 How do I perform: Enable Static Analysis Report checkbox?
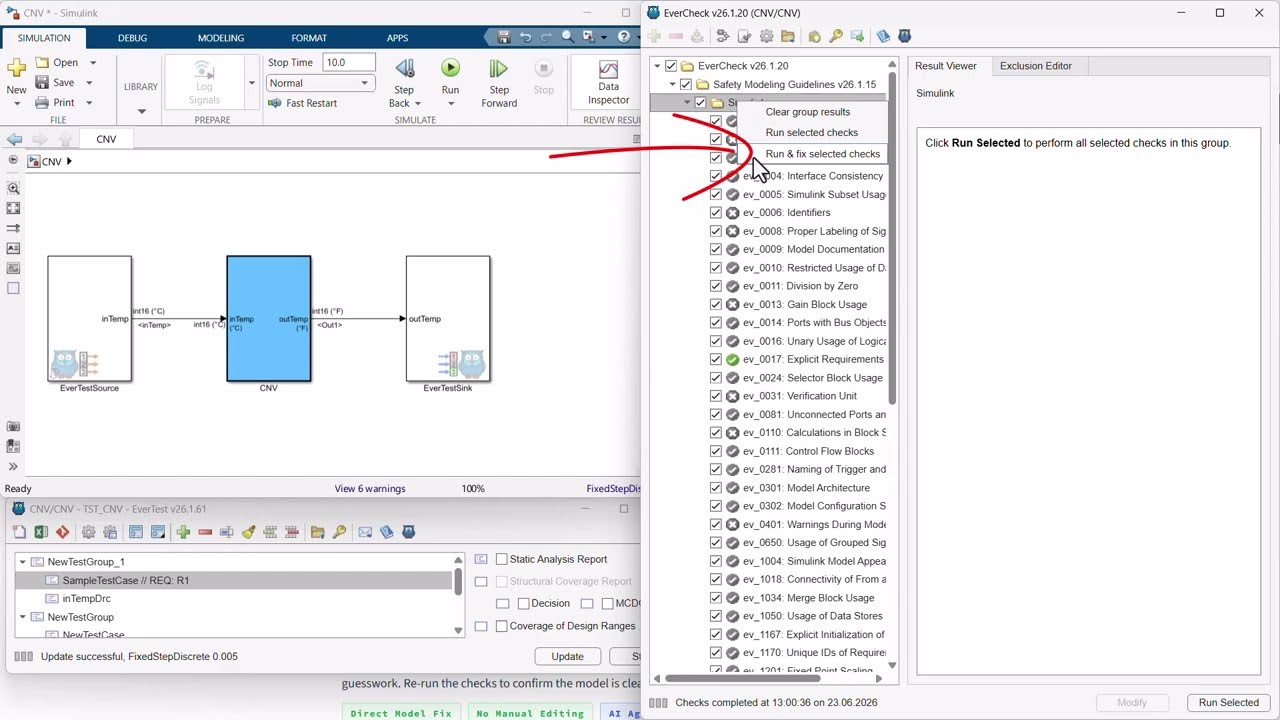pos(502,559)
